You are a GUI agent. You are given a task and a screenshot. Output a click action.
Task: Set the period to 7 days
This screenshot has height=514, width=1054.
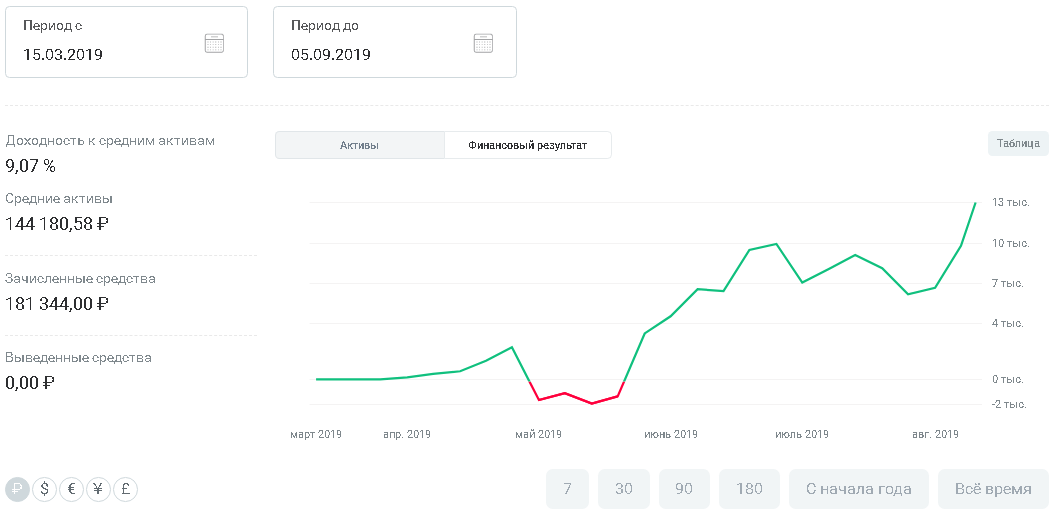coord(567,488)
